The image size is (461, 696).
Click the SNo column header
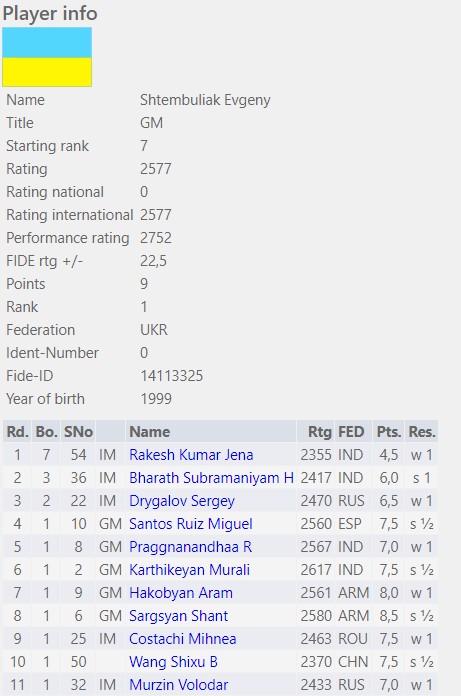(x=78, y=431)
